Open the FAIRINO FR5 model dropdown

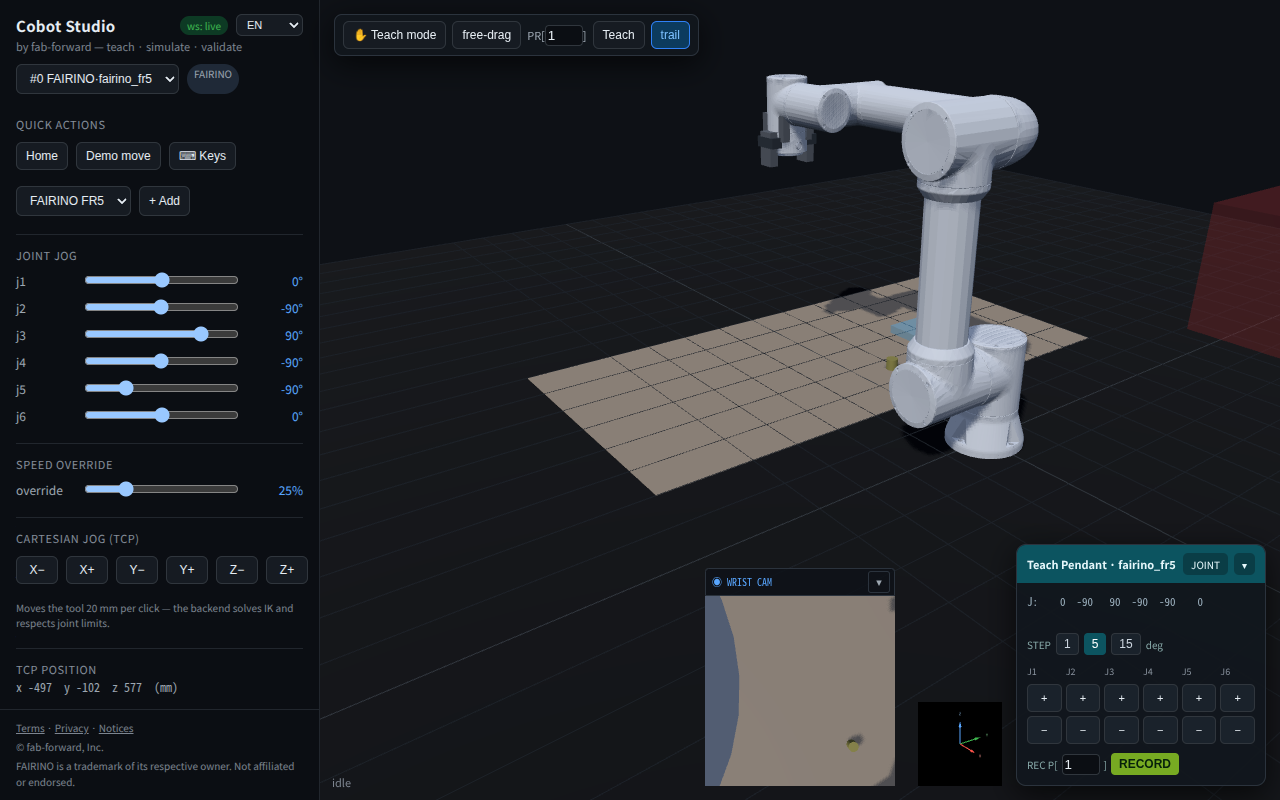tap(73, 201)
